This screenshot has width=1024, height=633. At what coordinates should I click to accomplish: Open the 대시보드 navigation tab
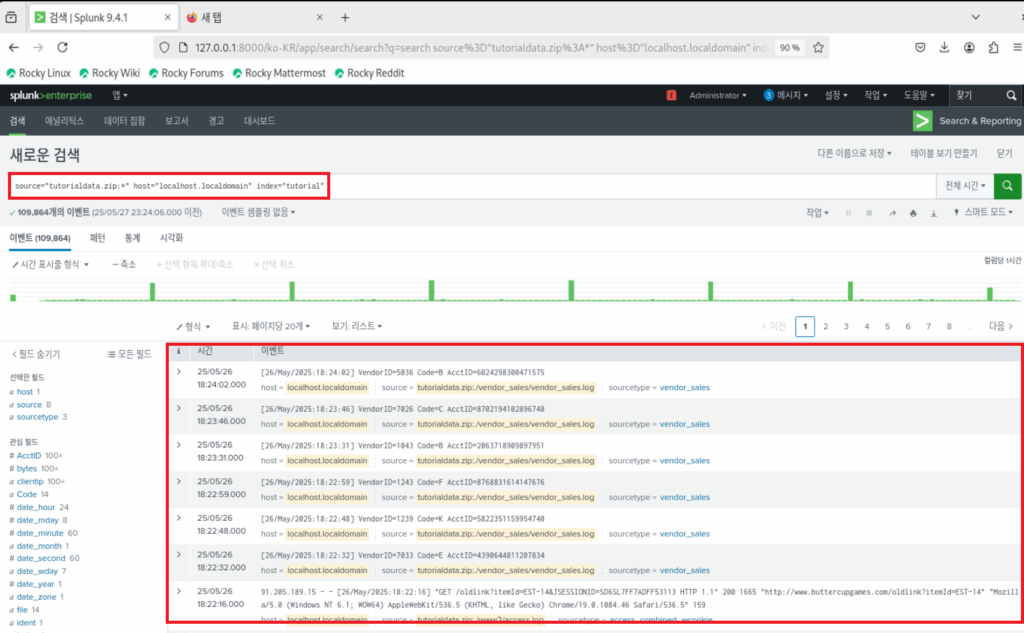[x=259, y=121]
